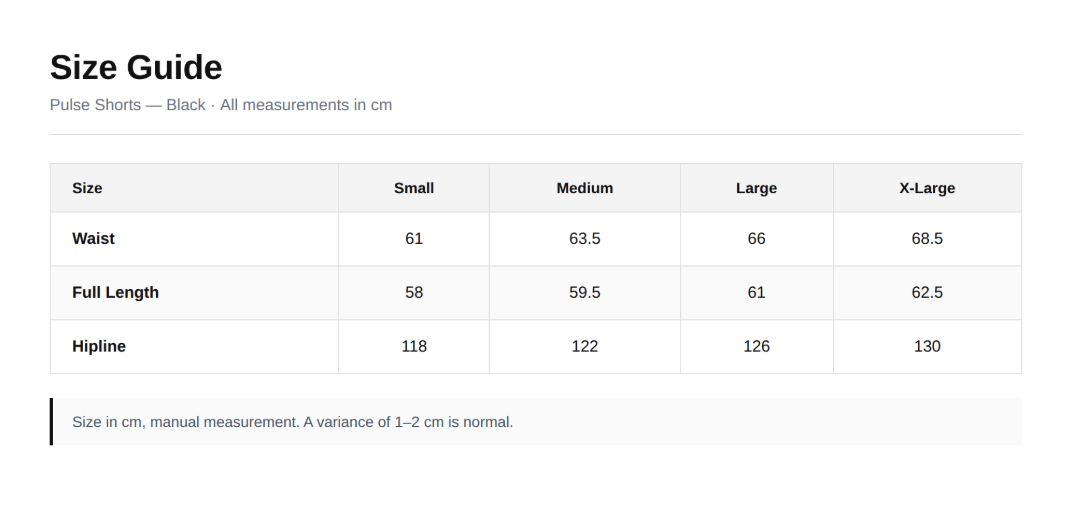This screenshot has width=1072, height=508.
Task: Select the Small column header
Action: click(x=414, y=188)
